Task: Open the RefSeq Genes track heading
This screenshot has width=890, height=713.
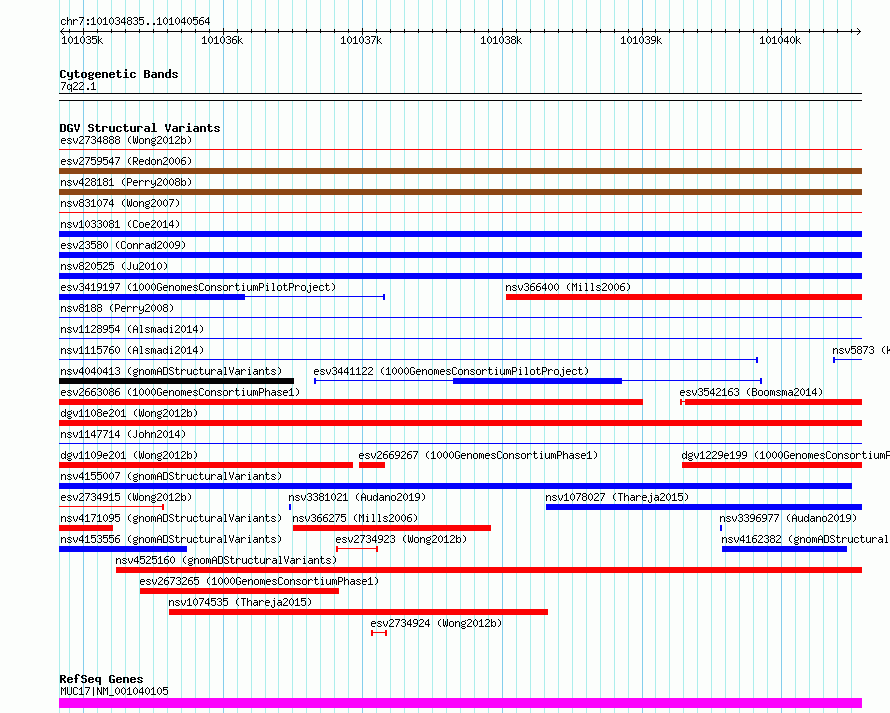Action: (x=101, y=679)
